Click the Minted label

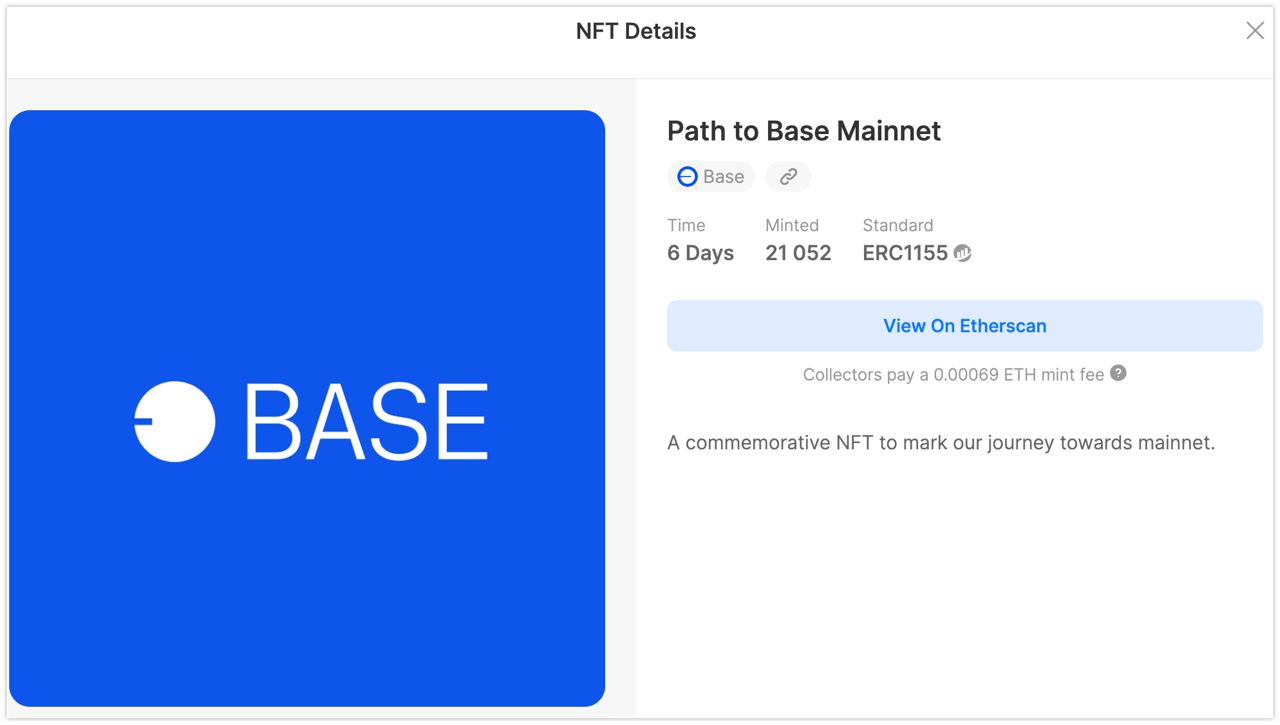pos(792,225)
